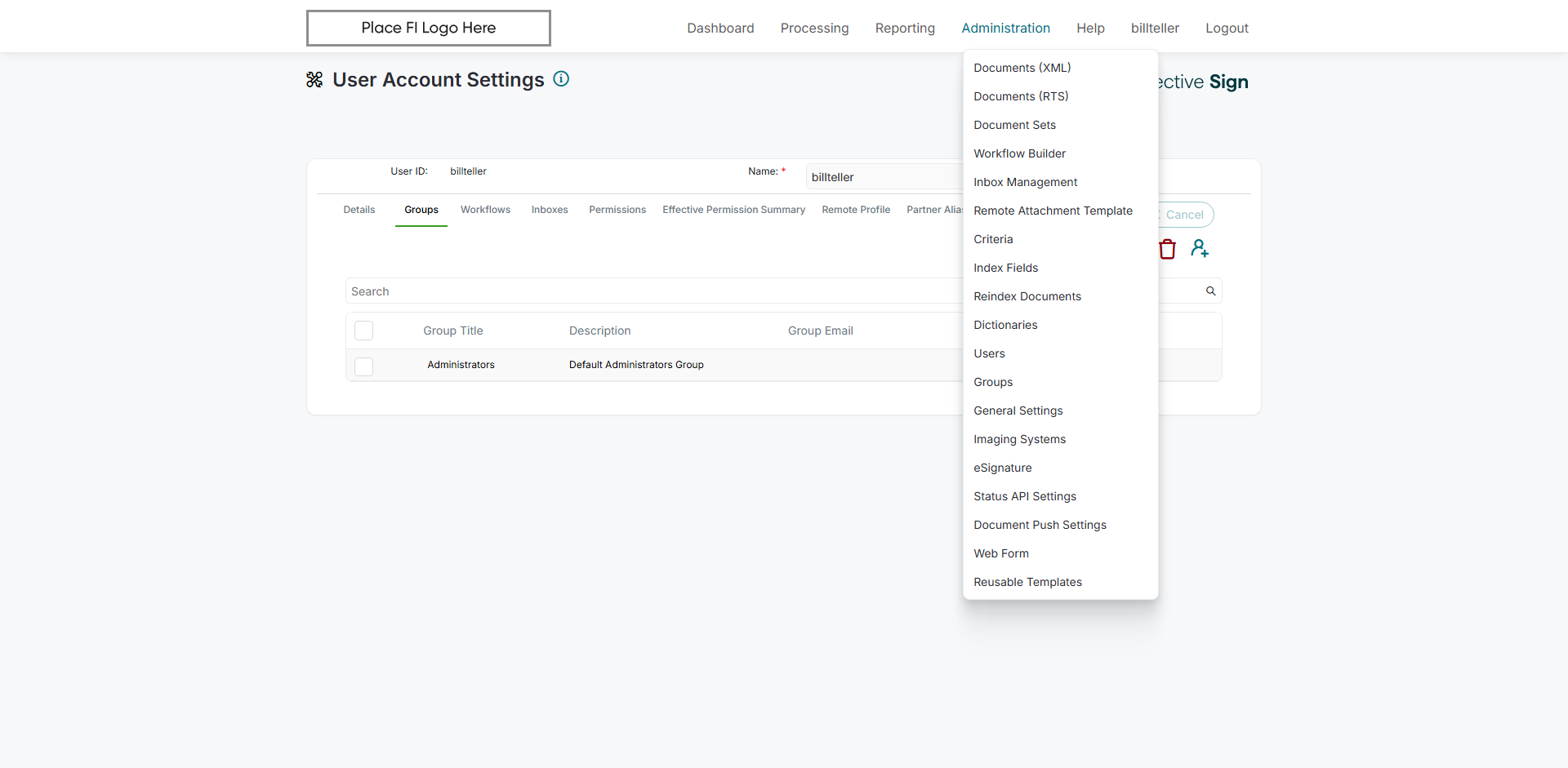Choose Users in the Administration menu
This screenshot has width=1568, height=768.
point(989,353)
